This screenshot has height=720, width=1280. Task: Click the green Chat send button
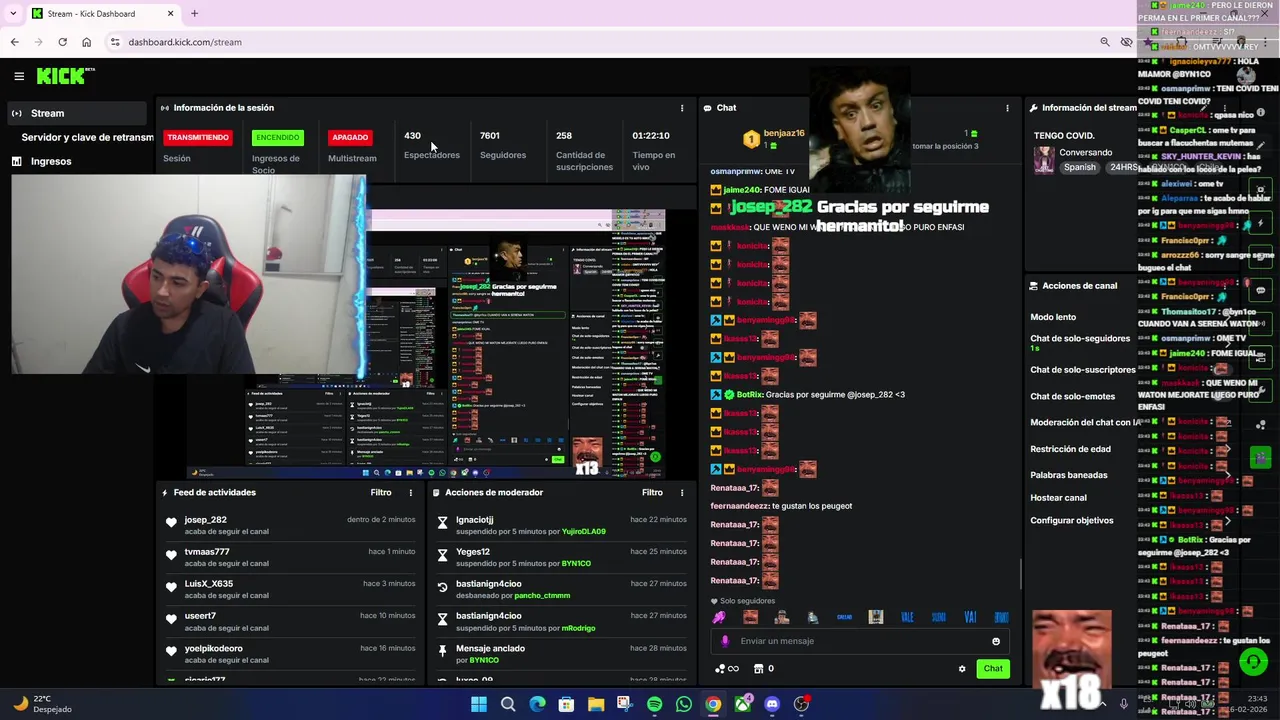coord(993,669)
